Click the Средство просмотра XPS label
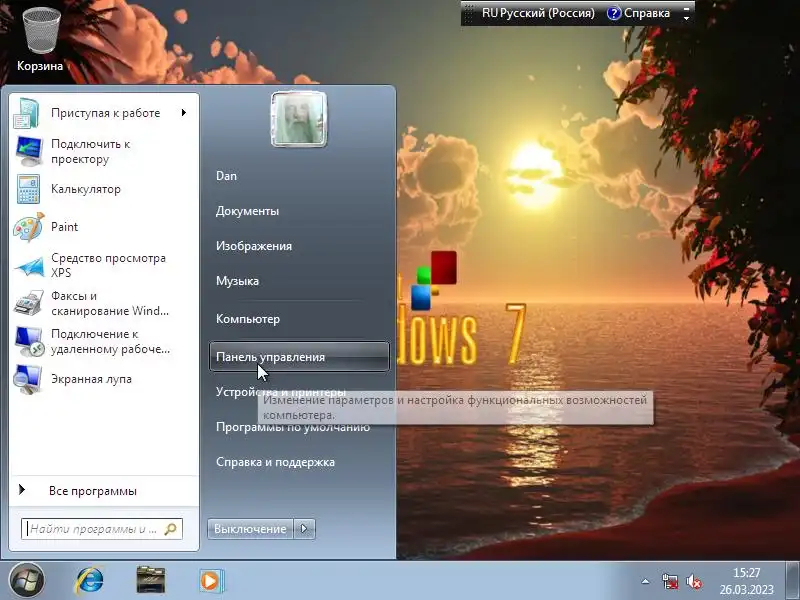The height and width of the screenshot is (600, 800). [108, 265]
